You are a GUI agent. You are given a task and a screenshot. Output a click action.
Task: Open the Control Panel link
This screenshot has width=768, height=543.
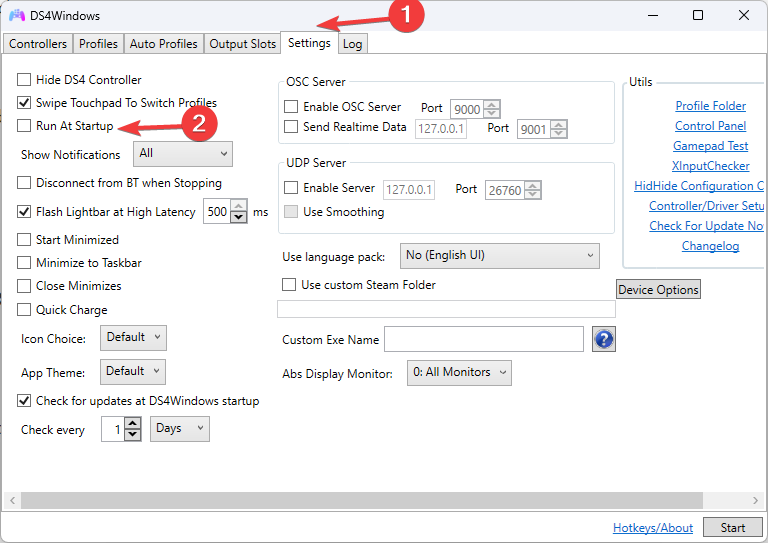tap(711, 126)
